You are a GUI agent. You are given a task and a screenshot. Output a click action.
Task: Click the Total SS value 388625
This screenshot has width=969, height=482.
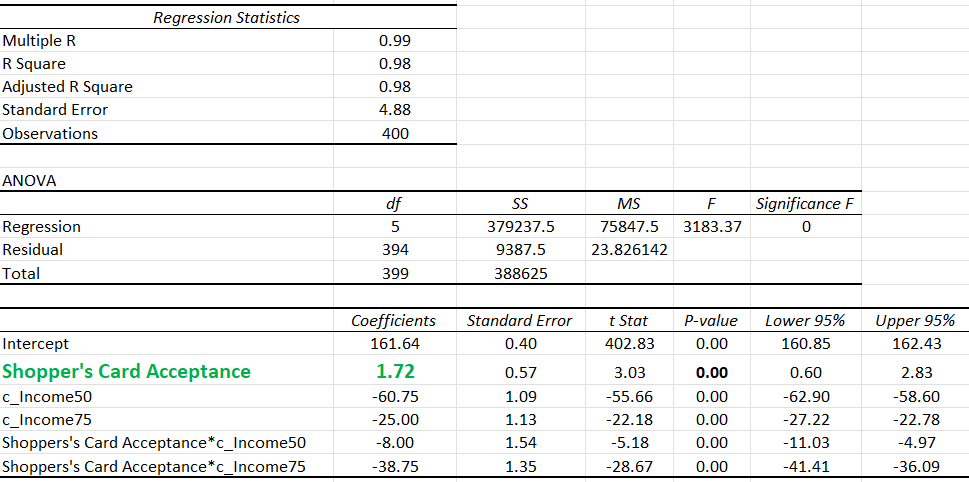[521, 273]
